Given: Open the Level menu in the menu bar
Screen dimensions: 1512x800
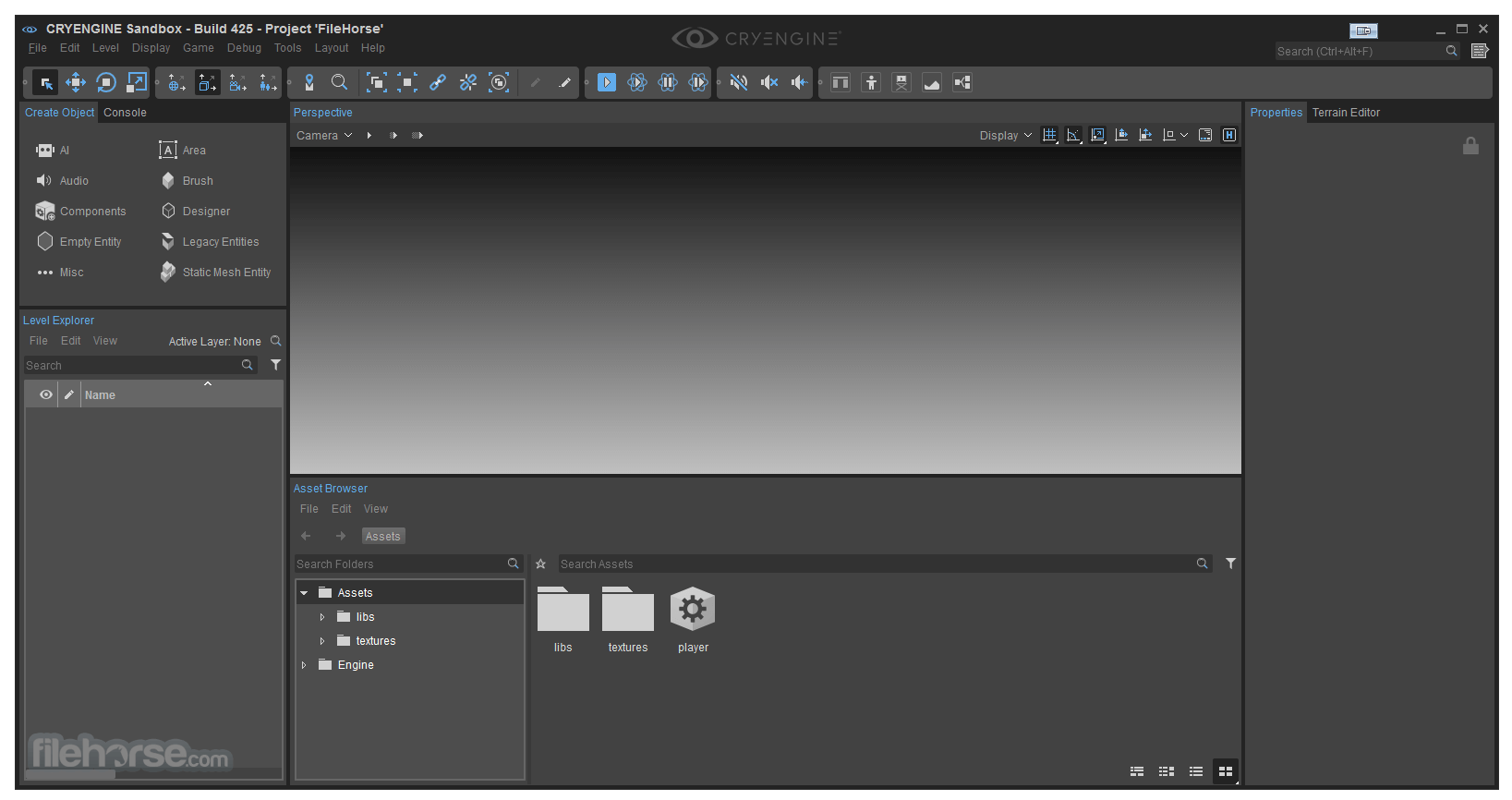Looking at the screenshot, I should tap(105, 48).
